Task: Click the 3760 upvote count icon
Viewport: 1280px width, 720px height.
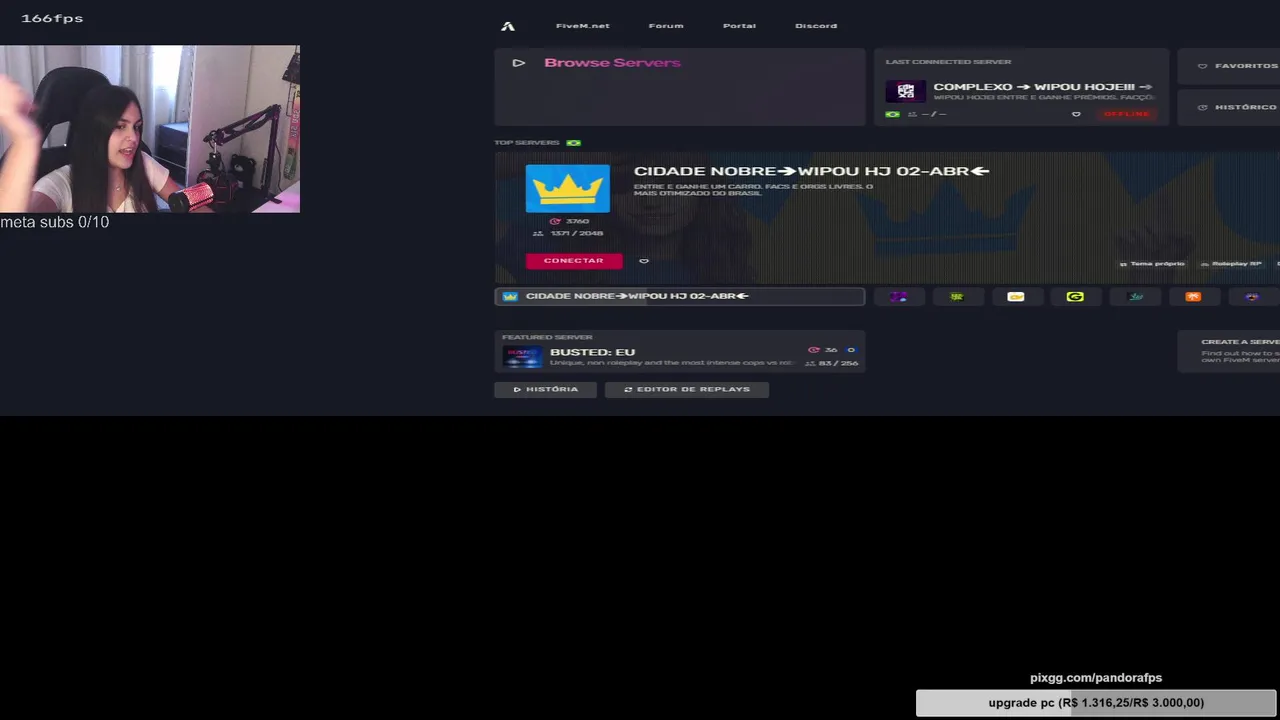Action: pos(555,221)
